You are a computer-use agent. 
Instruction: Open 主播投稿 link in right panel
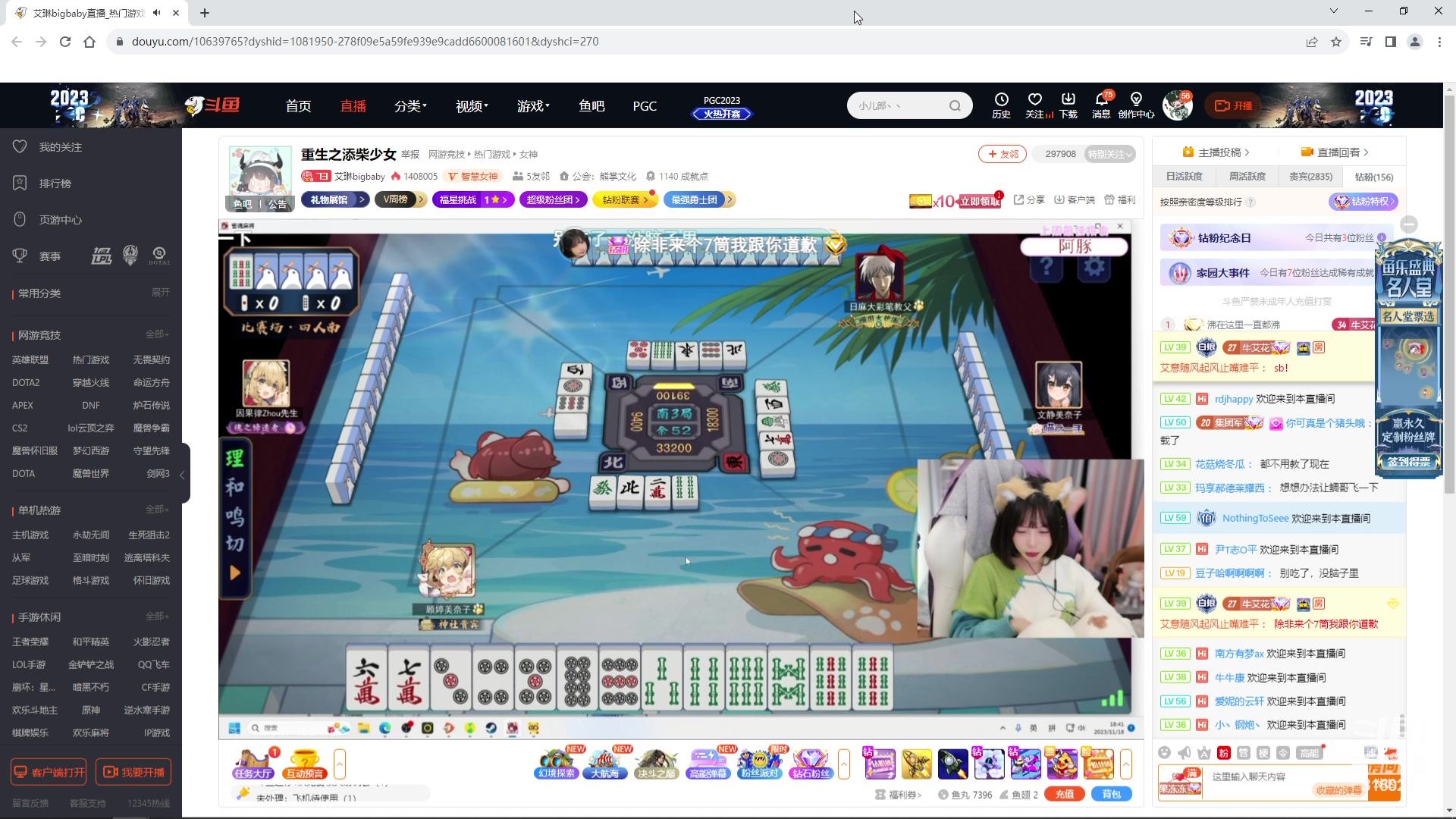1216,152
